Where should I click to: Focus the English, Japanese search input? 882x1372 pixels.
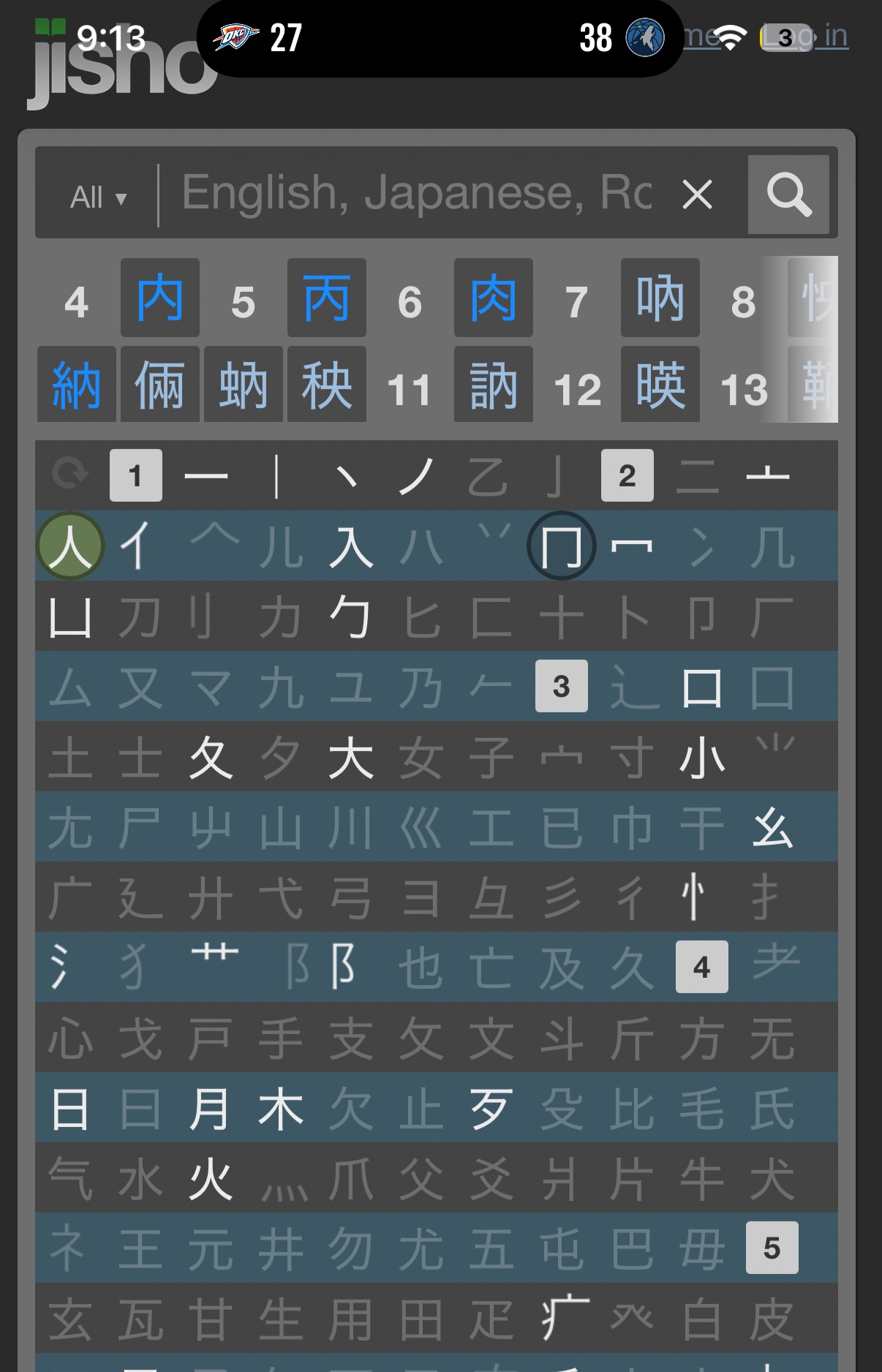click(417, 194)
